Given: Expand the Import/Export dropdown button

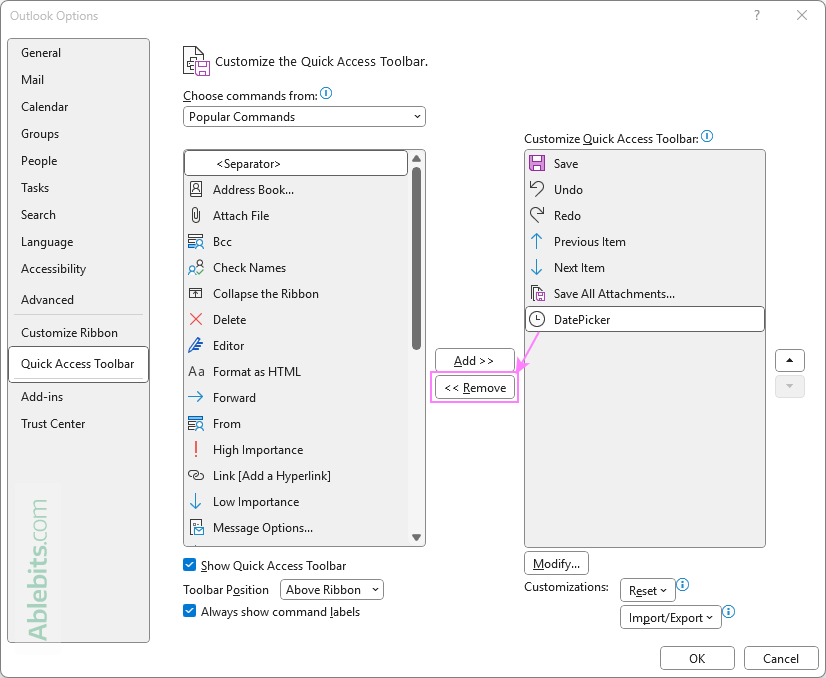Looking at the screenshot, I should [x=671, y=617].
